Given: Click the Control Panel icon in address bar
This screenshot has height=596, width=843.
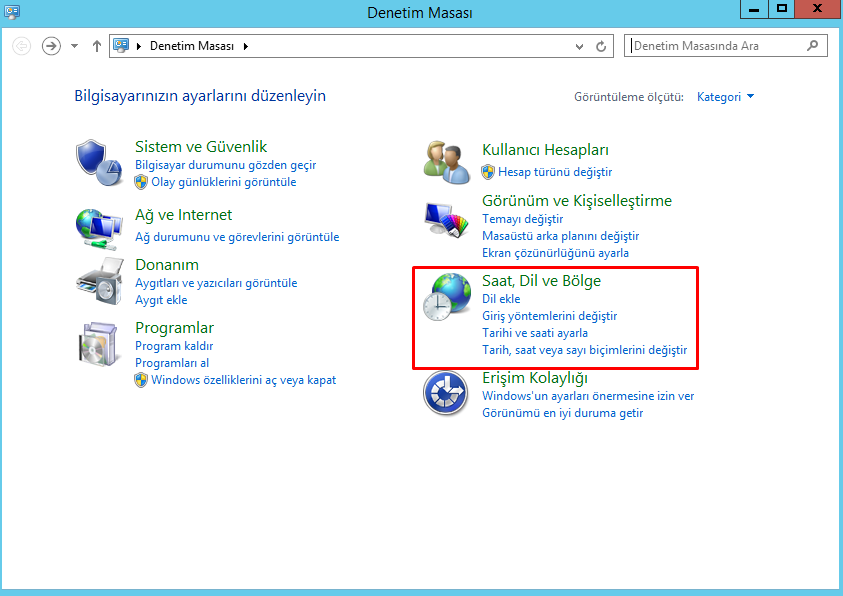Looking at the screenshot, I should click(121, 46).
